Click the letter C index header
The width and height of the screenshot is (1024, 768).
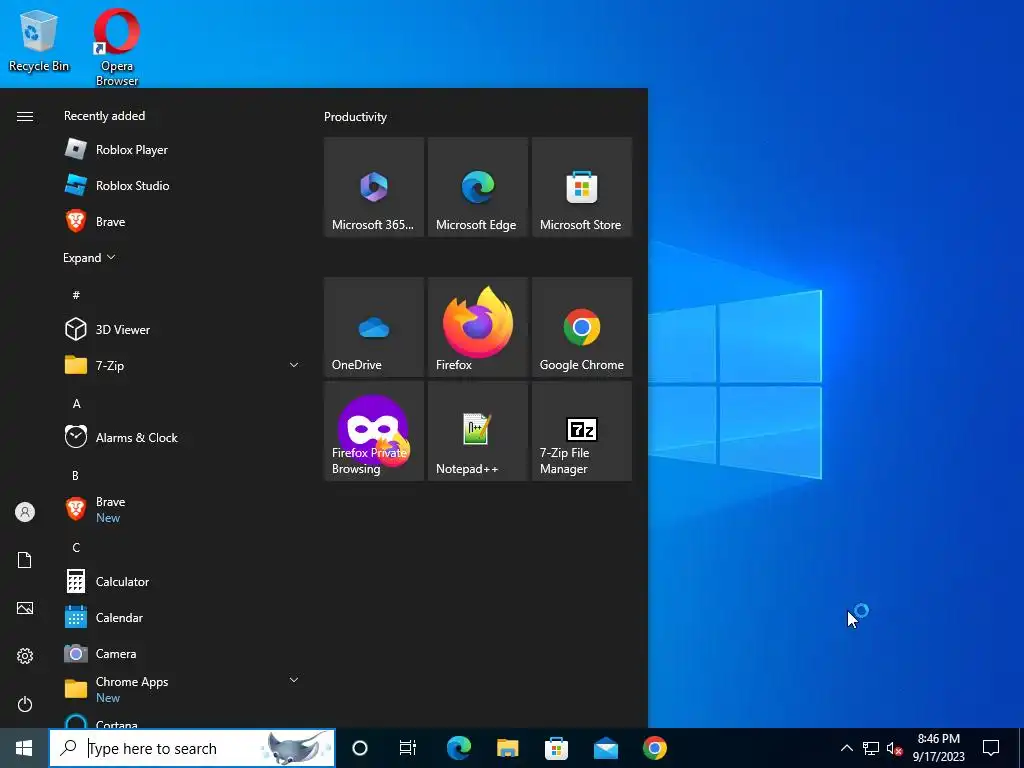[76, 547]
